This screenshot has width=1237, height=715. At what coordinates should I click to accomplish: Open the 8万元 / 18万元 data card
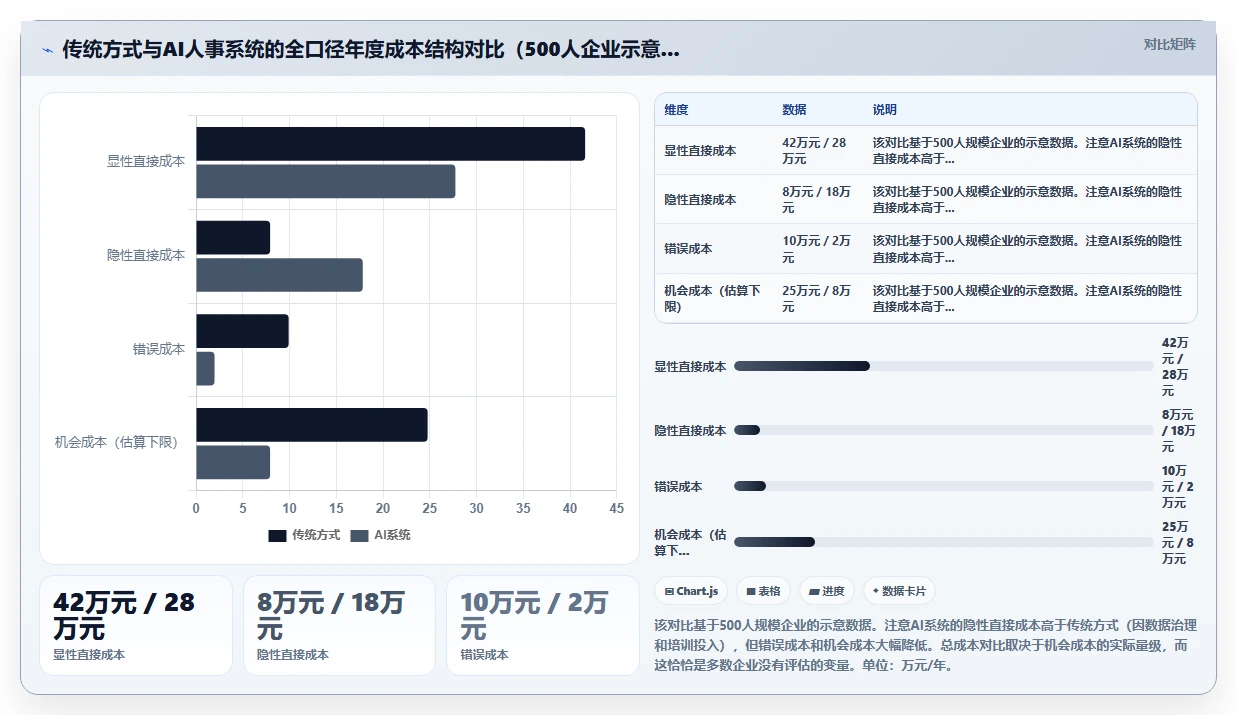click(339, 625)
